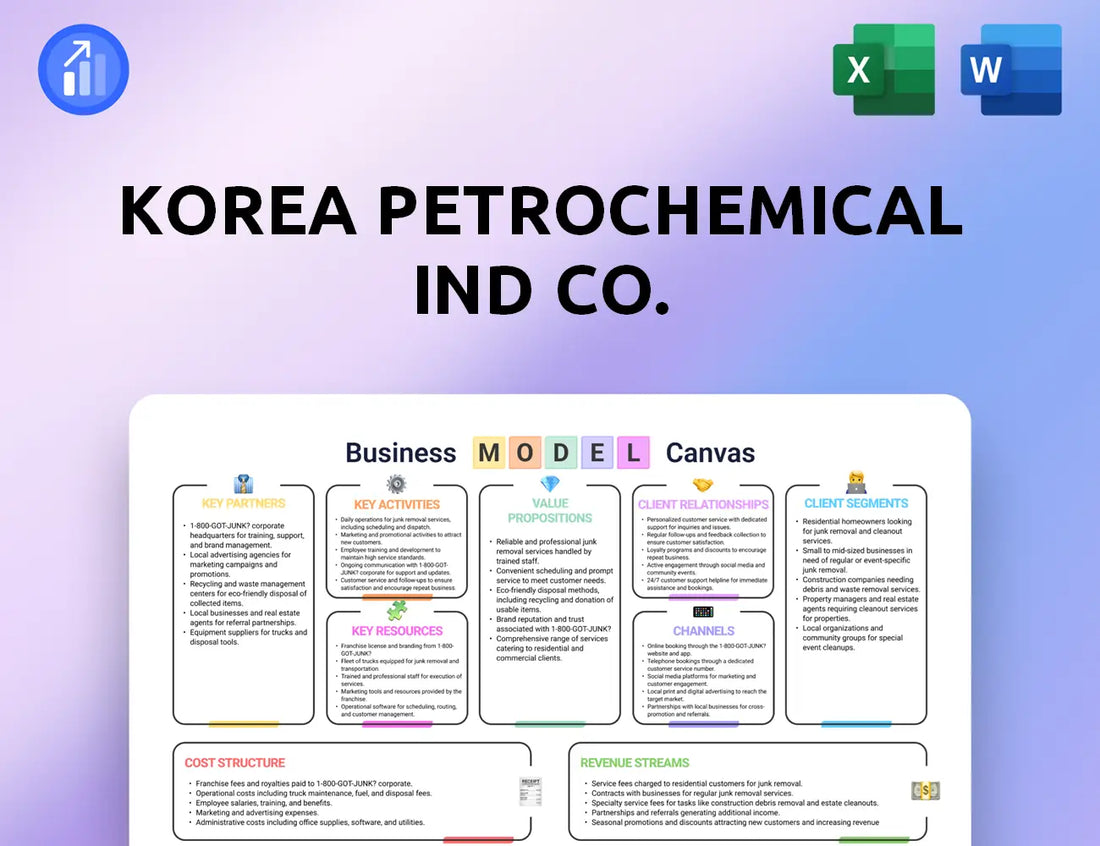This screenshot has width=1100, height=846.
Task: Click the VALUE PROPOSITIONS heading
Action: 550,511
